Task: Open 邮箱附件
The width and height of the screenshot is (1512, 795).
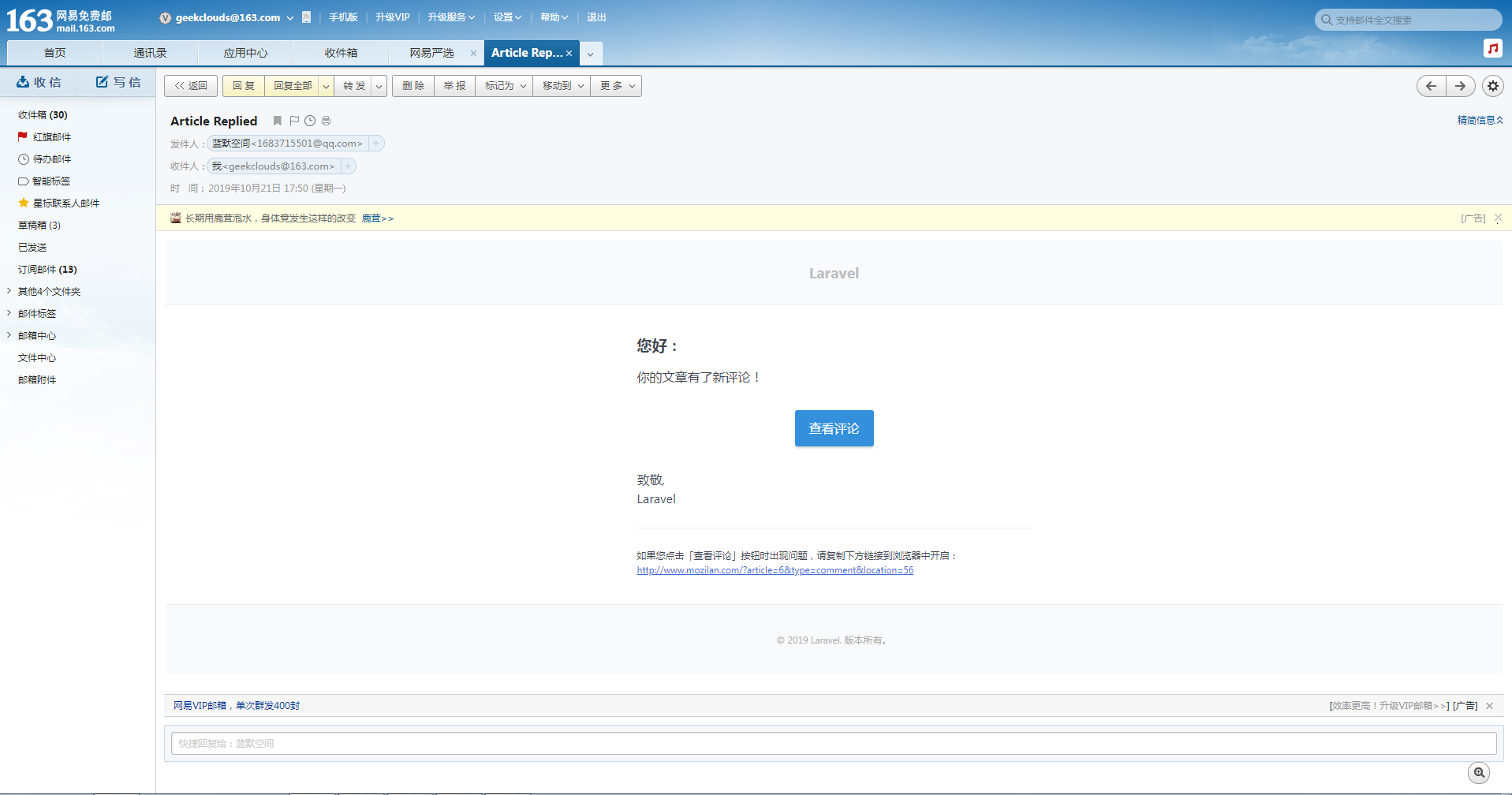Action: pyautogui.click(x=37, y=380)
